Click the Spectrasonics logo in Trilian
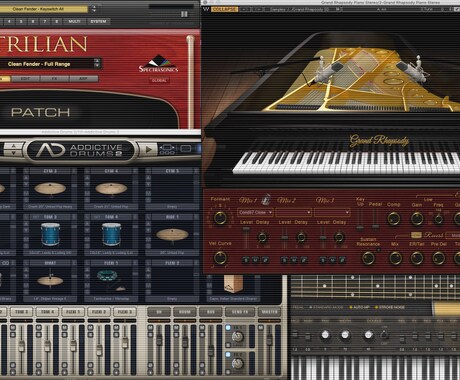The width and height of the screenshot is (460, 380). pos(159,64)
